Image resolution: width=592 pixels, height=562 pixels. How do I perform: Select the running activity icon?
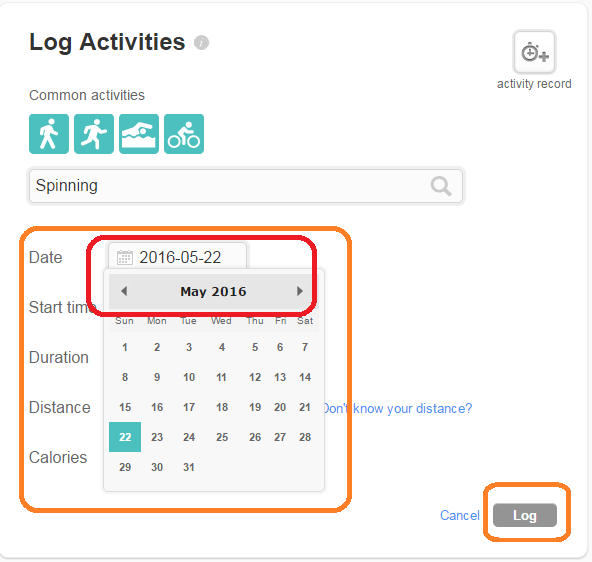tap(94, 134)
